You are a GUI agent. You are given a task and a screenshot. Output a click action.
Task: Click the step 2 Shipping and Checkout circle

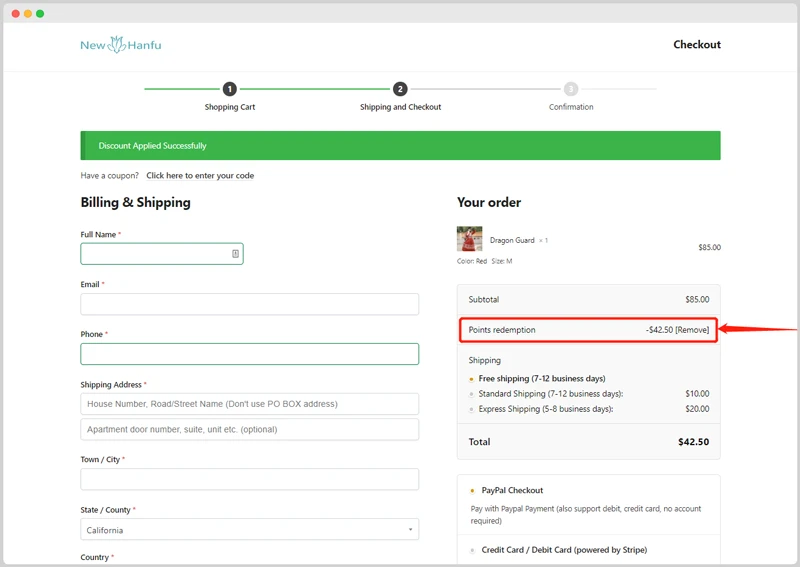[400, 89]
